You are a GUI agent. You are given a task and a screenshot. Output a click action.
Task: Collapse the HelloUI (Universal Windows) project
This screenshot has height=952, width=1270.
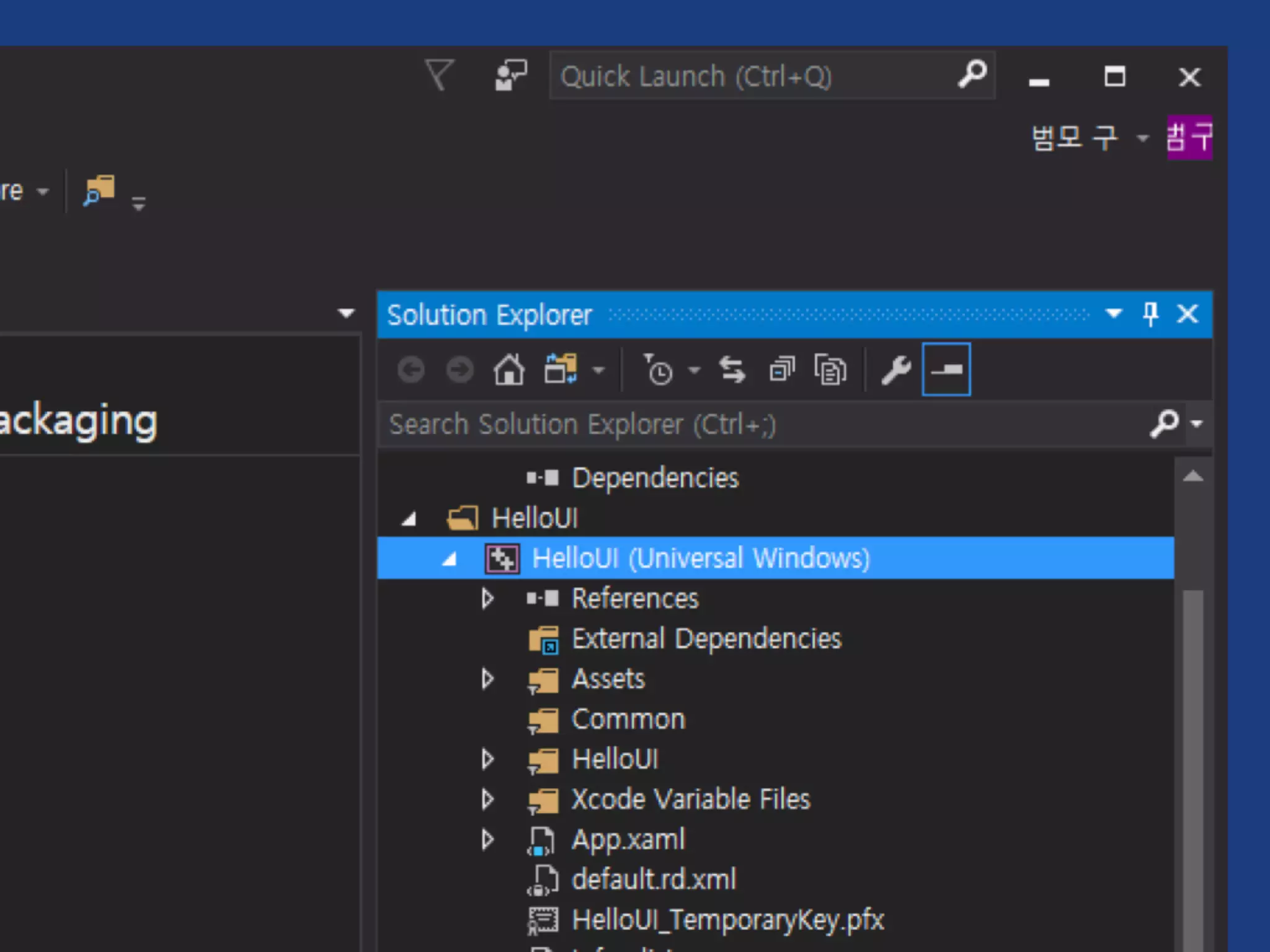[450, 559]
